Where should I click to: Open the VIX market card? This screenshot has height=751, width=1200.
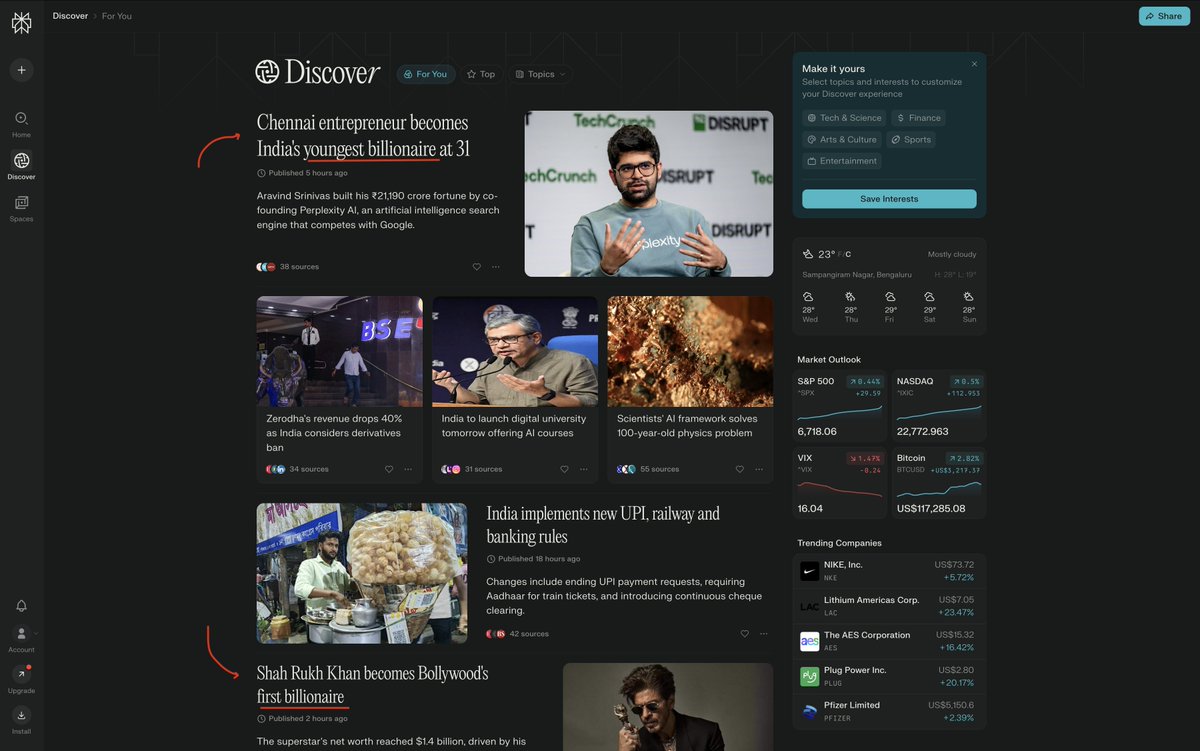[839, 483]
